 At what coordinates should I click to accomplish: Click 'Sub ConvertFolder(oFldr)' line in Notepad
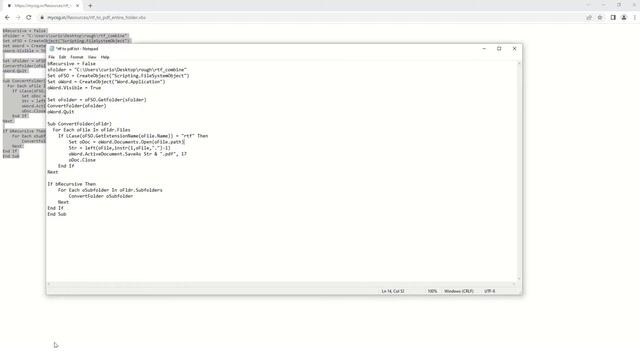point(80,124)
